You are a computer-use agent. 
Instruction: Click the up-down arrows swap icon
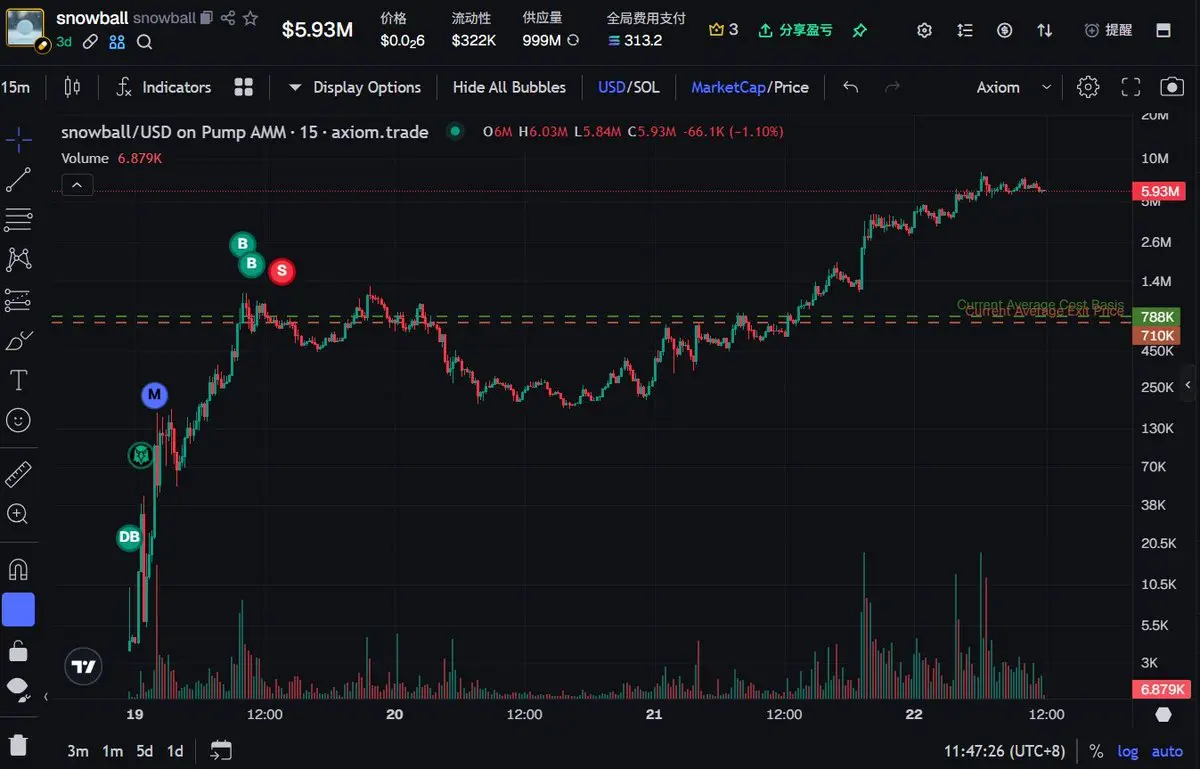1045,30
